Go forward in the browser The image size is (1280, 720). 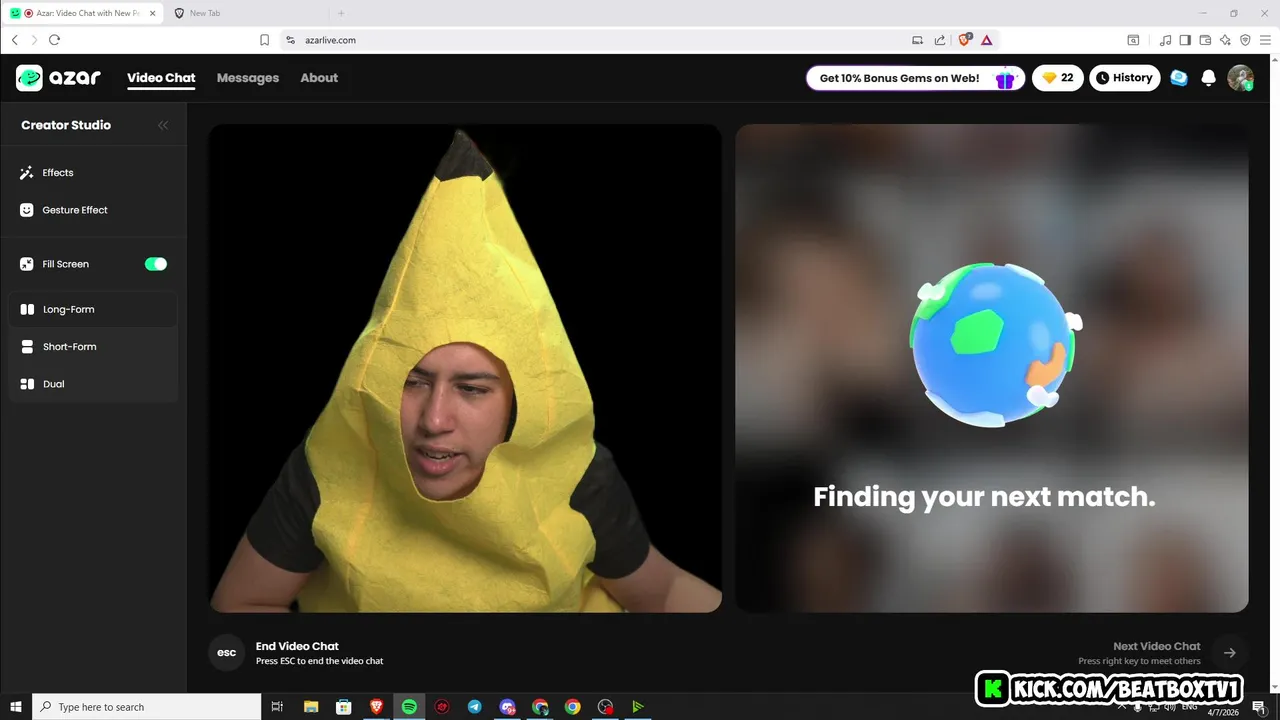click(x=34, y=40)
